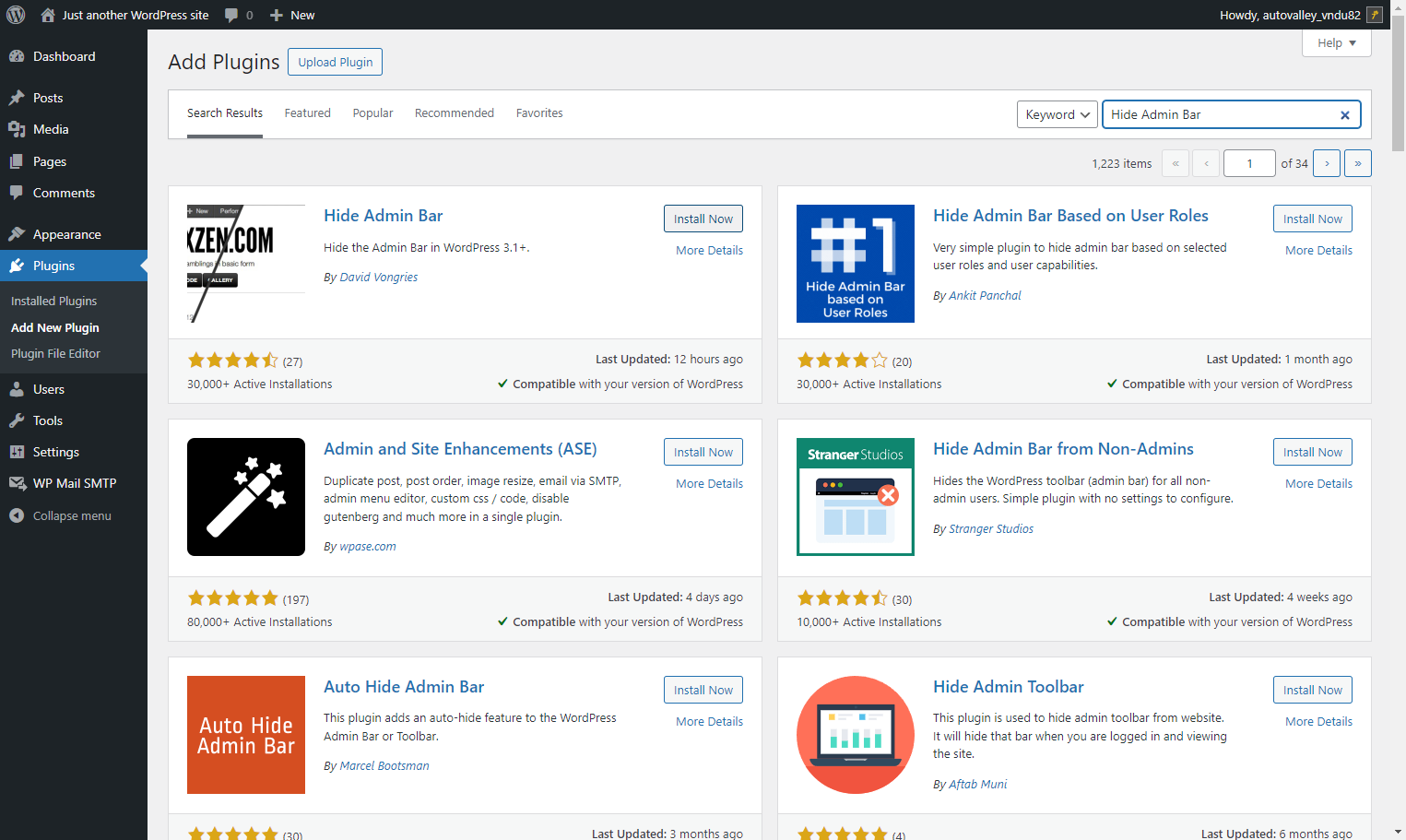Viewport: 1406px width, 840px height.
Task: Open the Keyword search type dropdown
Action: (1057, 114)
